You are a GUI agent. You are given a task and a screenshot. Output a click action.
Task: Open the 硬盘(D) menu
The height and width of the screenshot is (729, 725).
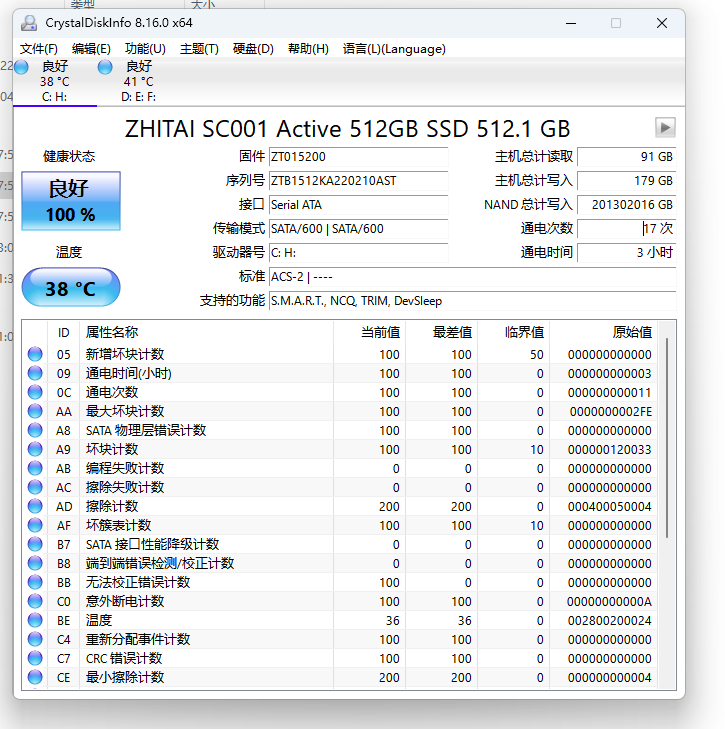tap(253, 49)
